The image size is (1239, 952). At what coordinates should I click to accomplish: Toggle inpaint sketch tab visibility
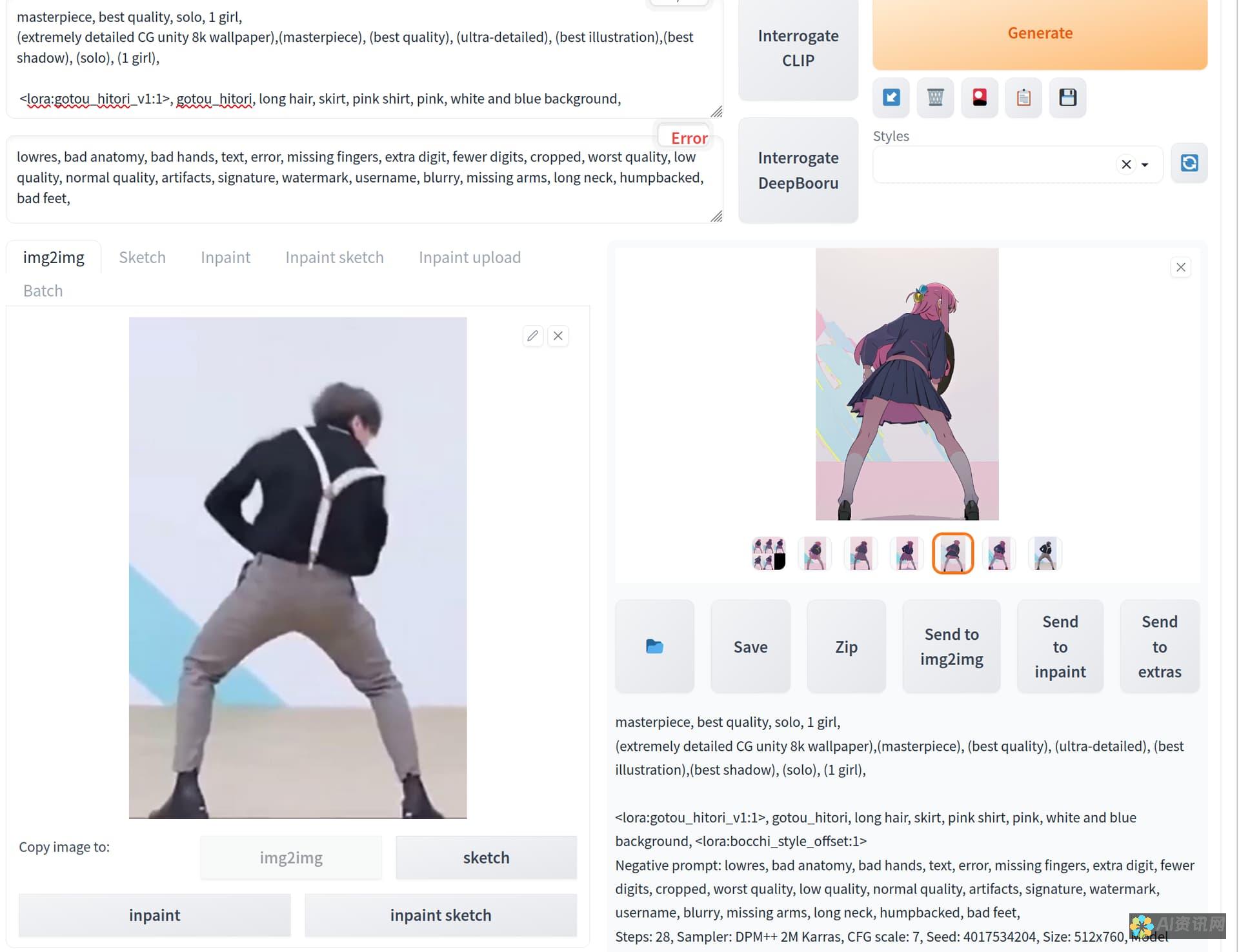[334, 256]
